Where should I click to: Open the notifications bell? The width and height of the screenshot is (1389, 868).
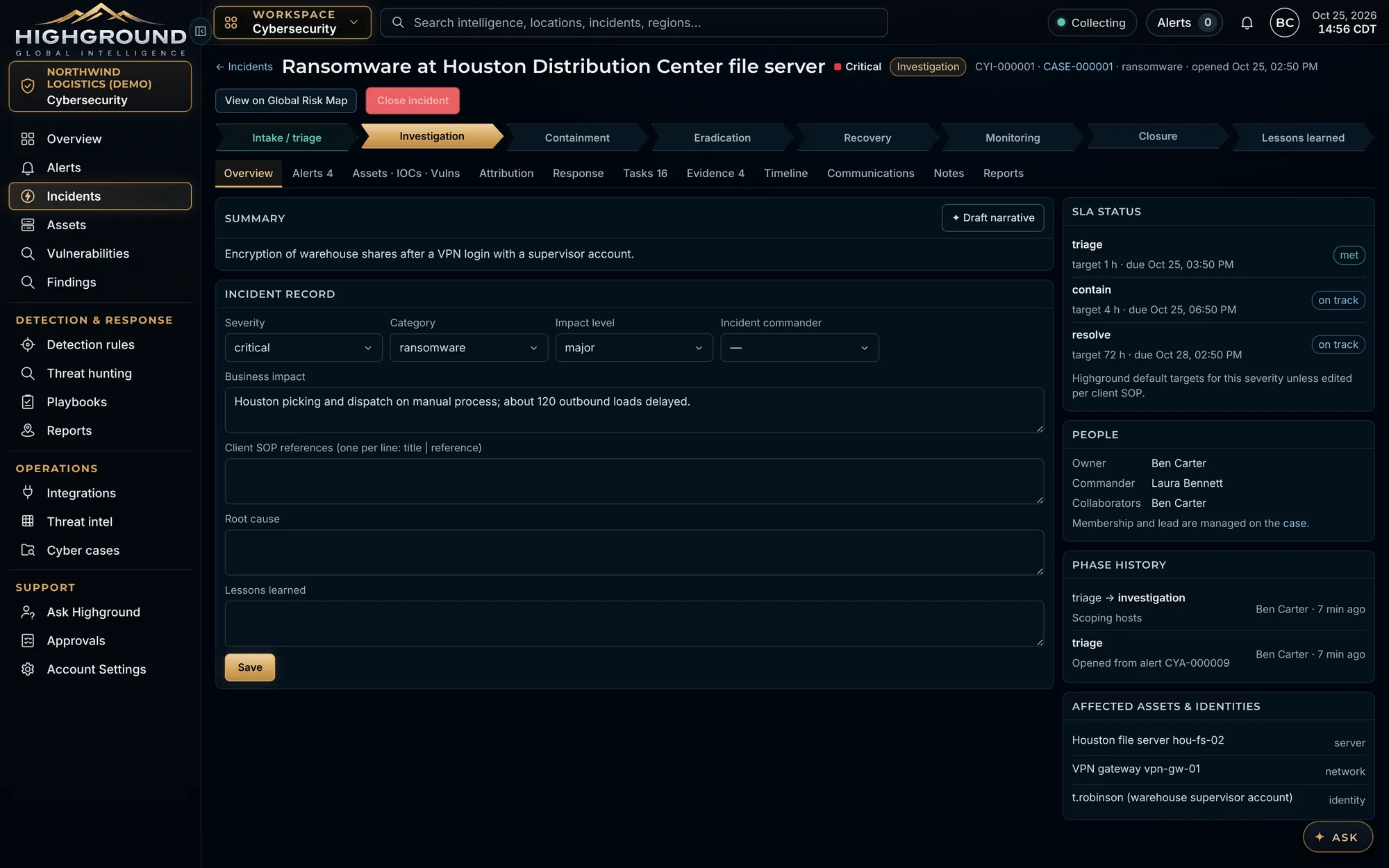coord(1247,23)
